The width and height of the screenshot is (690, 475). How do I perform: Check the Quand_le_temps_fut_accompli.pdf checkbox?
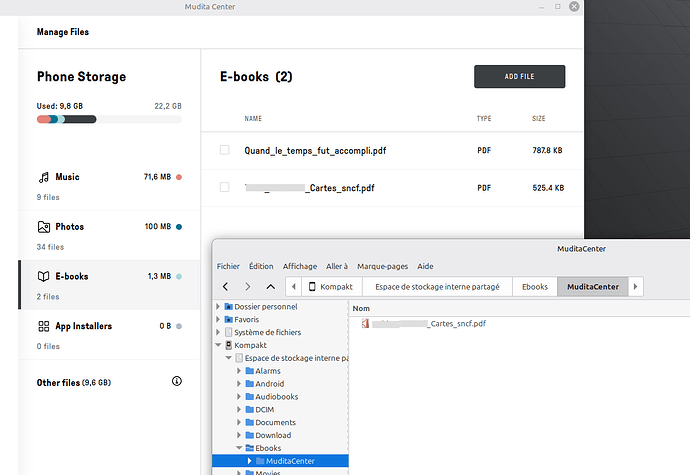(x=225, y=150)
